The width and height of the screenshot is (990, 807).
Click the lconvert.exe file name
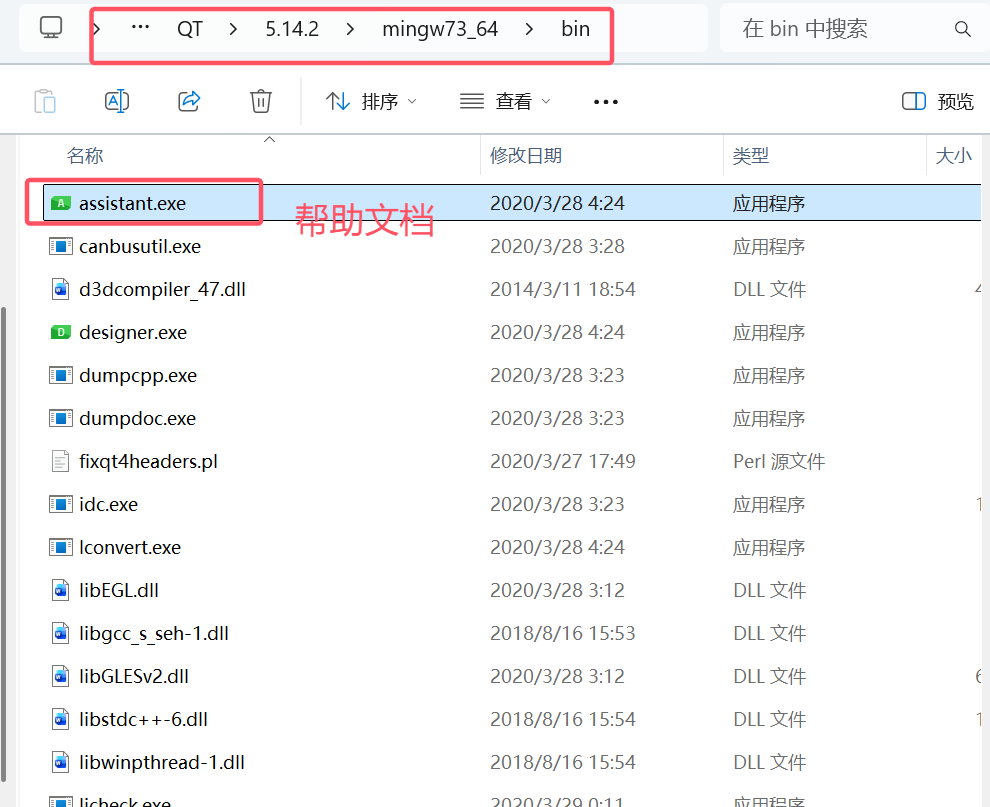click(130, 547)
